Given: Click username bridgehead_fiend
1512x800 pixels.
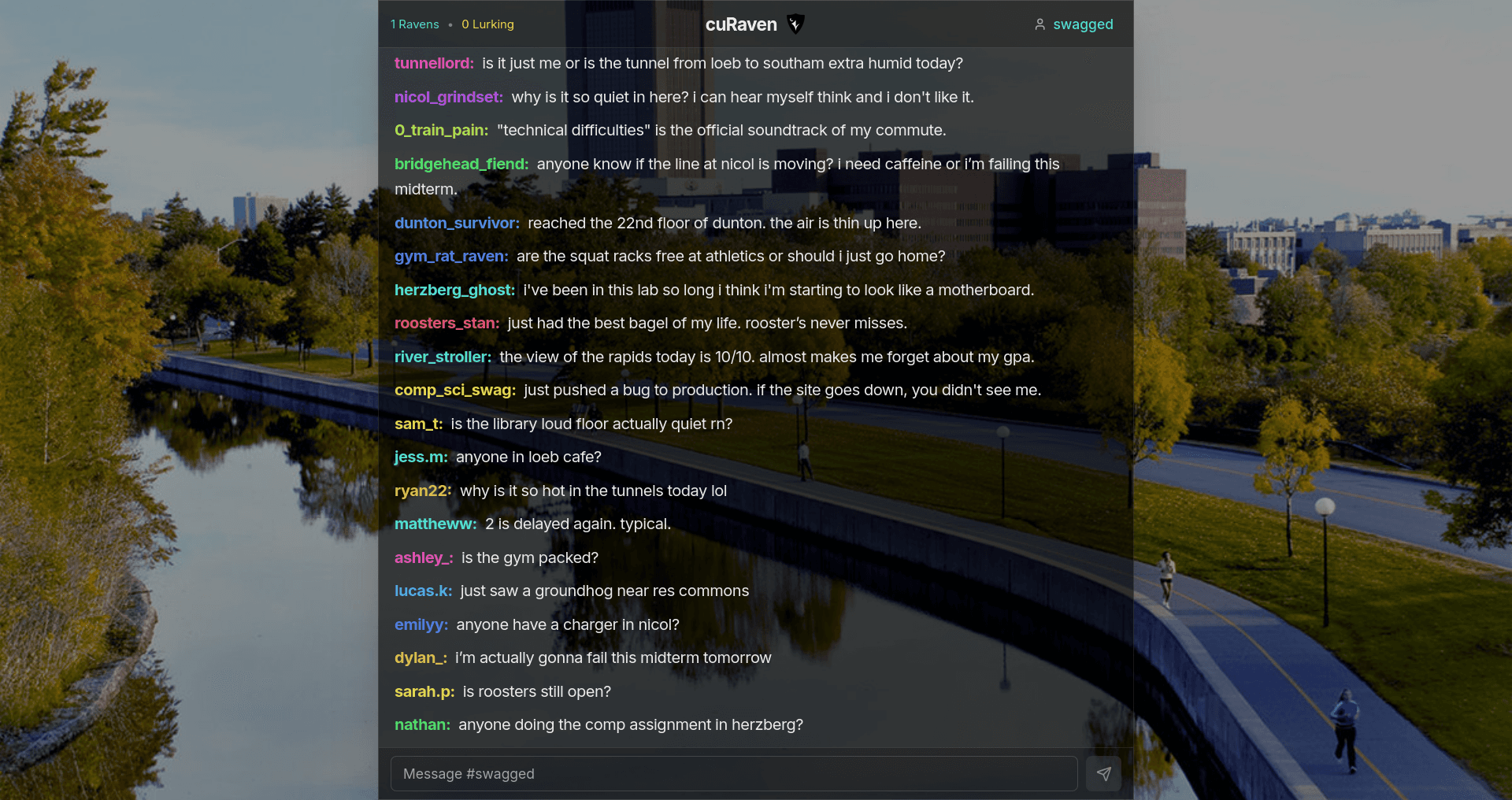Looking at the screenshot, I should point(461,165).
